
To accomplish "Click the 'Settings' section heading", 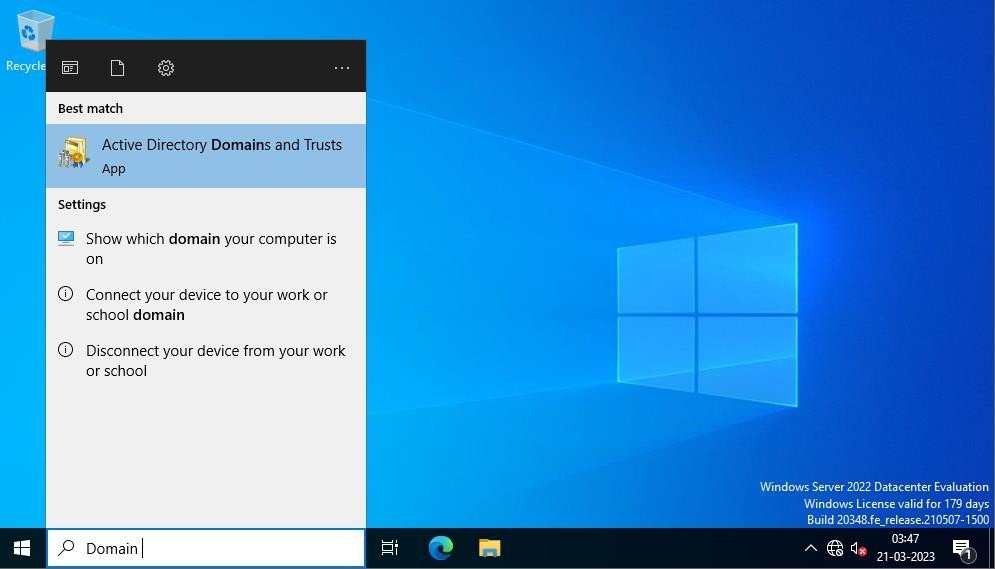I will (82, 204).
